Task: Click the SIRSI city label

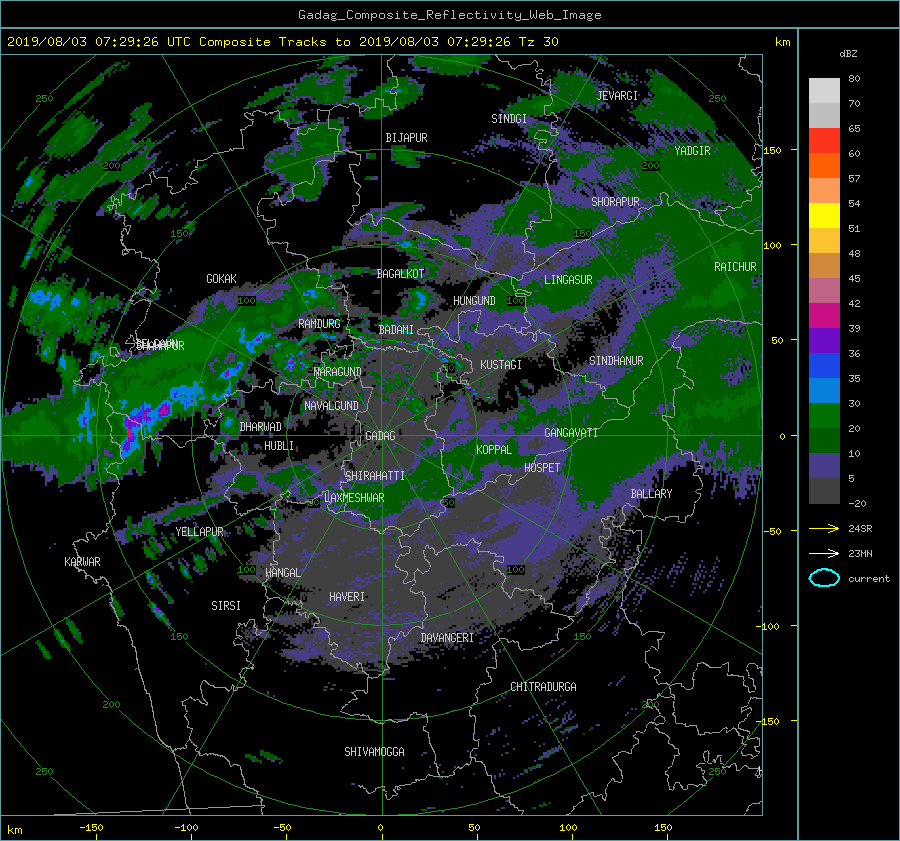Action: click(226, 606)
